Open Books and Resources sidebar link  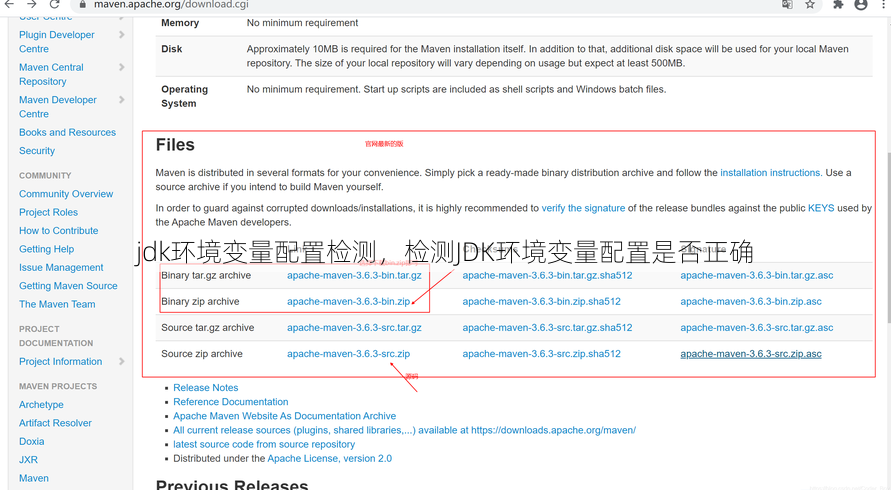pyautogui.click(x=67, y=132)
